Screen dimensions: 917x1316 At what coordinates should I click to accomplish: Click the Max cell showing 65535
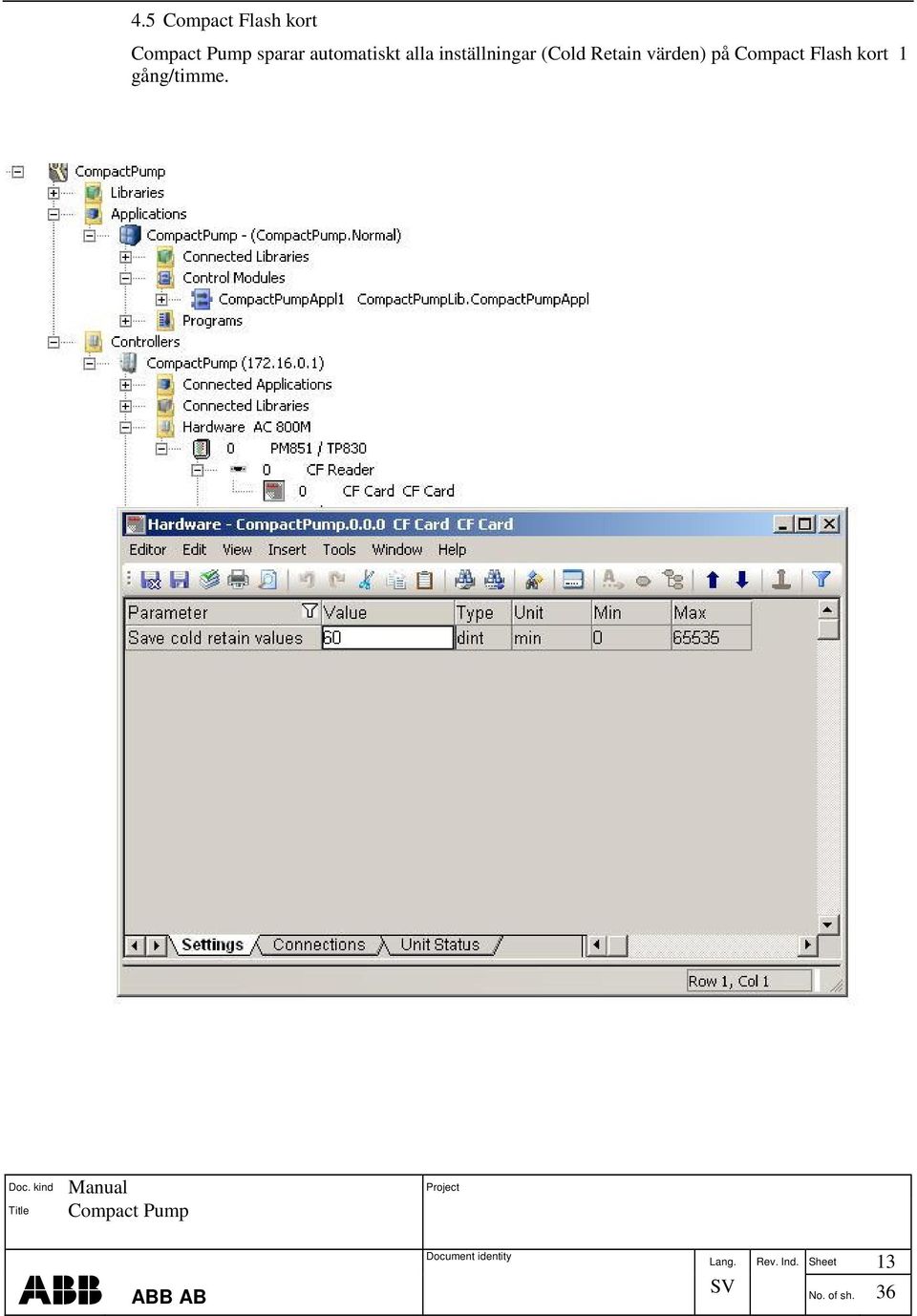point(711,637)
